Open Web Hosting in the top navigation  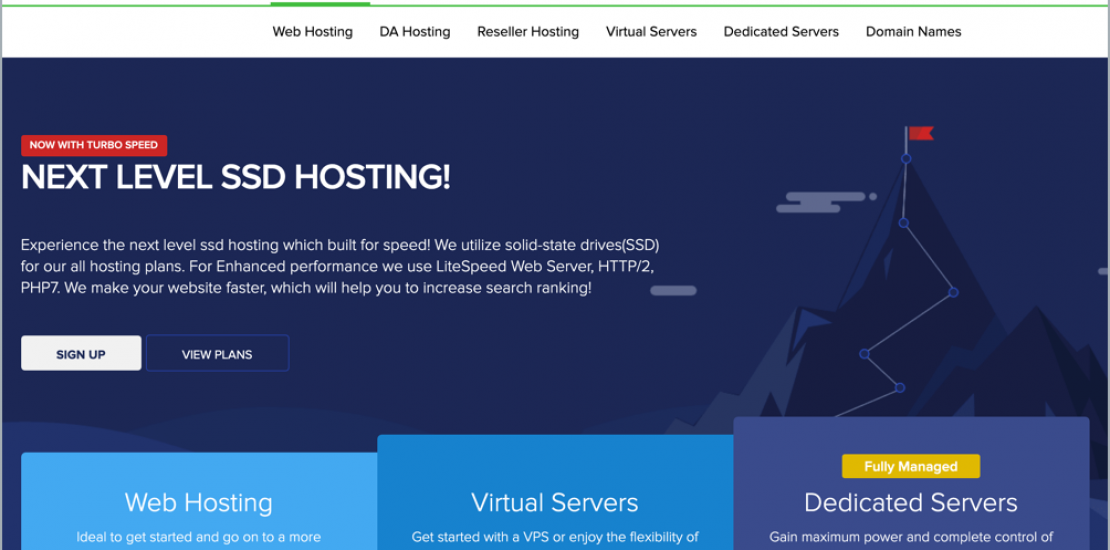click(x=312, y=32)
